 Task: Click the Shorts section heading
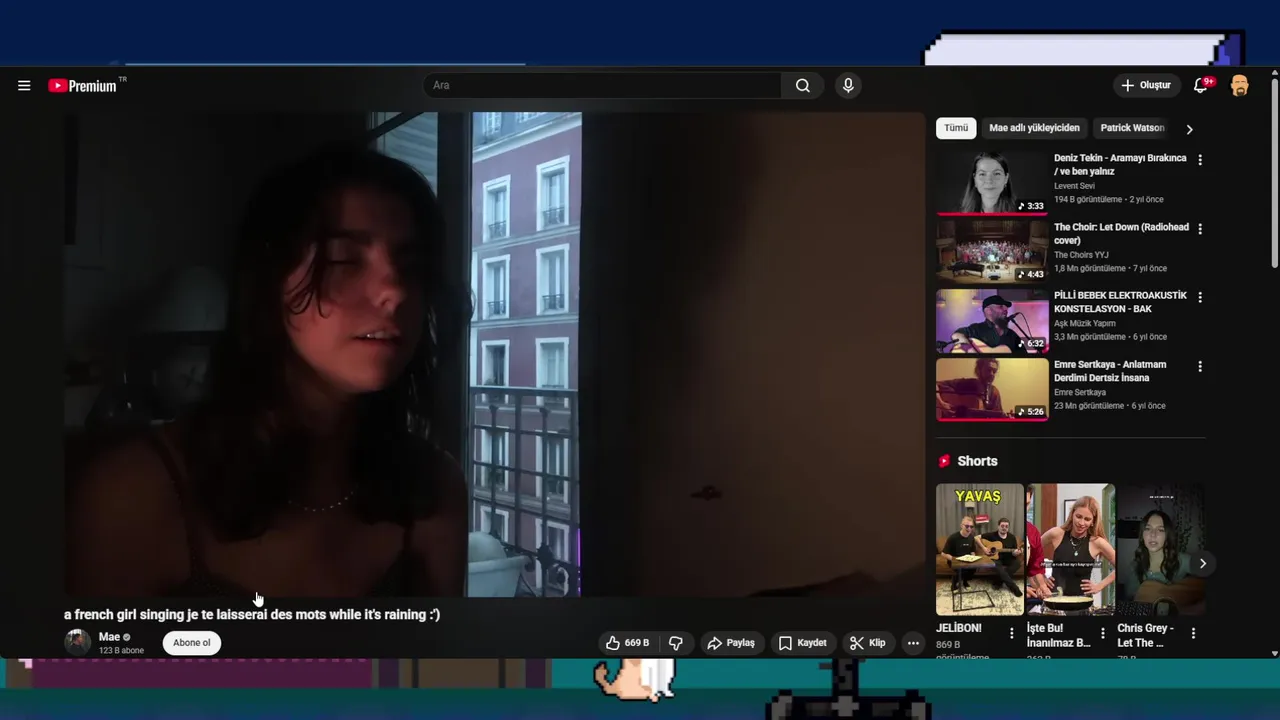coord(977,461)
